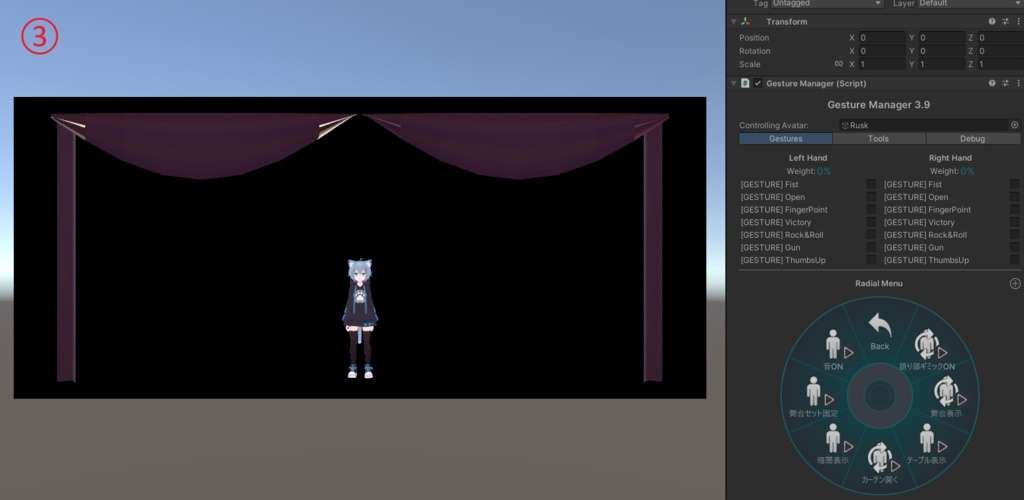Click the Left Hand Weight 0% value
Image resolution: width=1024 pixels, height=500 pixels.
(824, 171)
